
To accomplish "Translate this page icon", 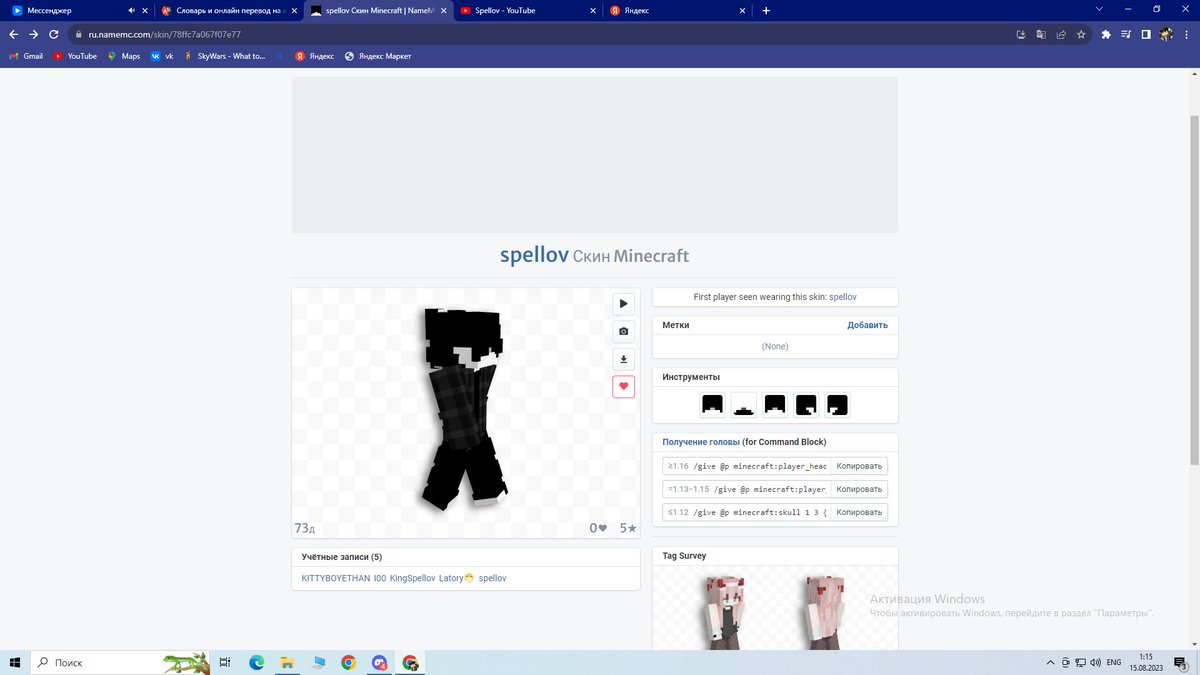I will tap(1041, 34).
